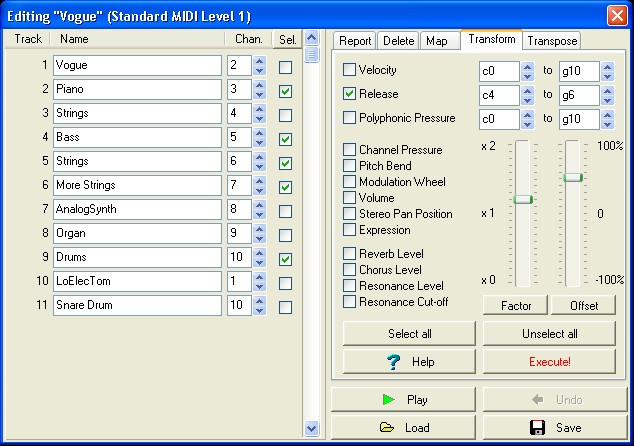634x446 pixels.
Task: Click the Factor slider handle
Action: point(522,199)
